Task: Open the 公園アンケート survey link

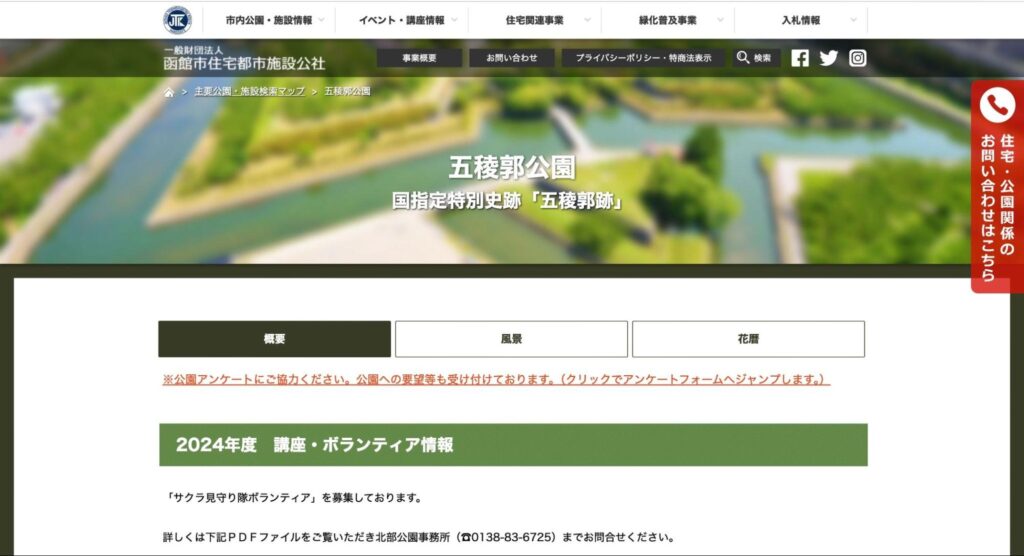Action: click(496, 379)
